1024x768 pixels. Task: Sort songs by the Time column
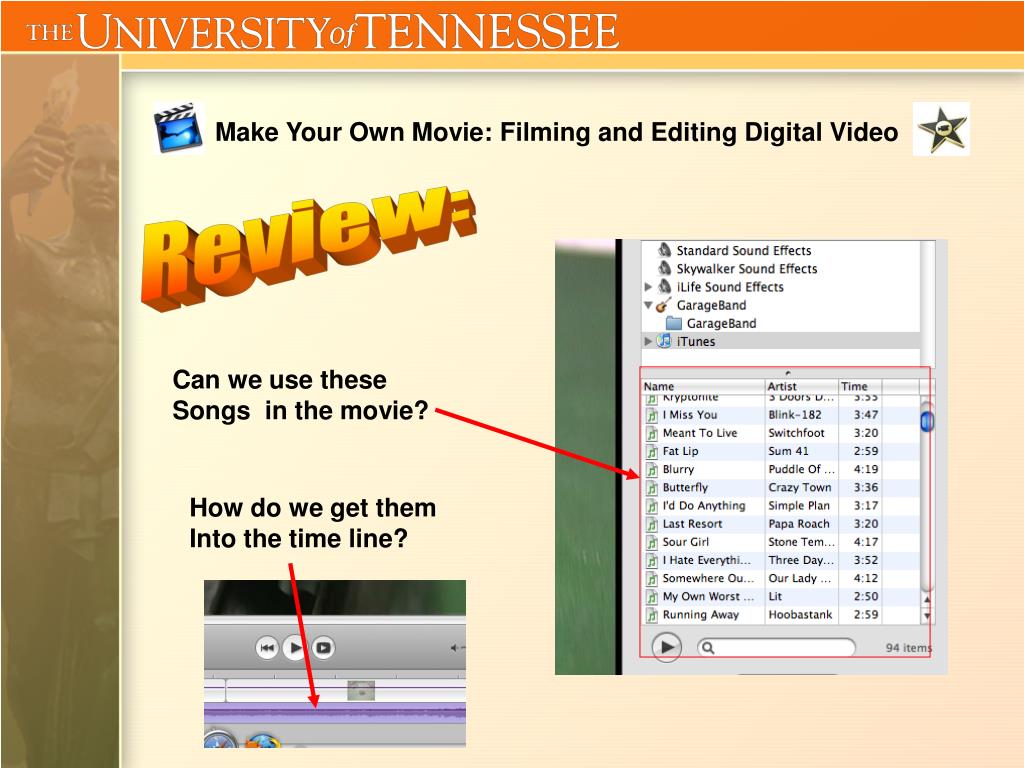[860, 386]
